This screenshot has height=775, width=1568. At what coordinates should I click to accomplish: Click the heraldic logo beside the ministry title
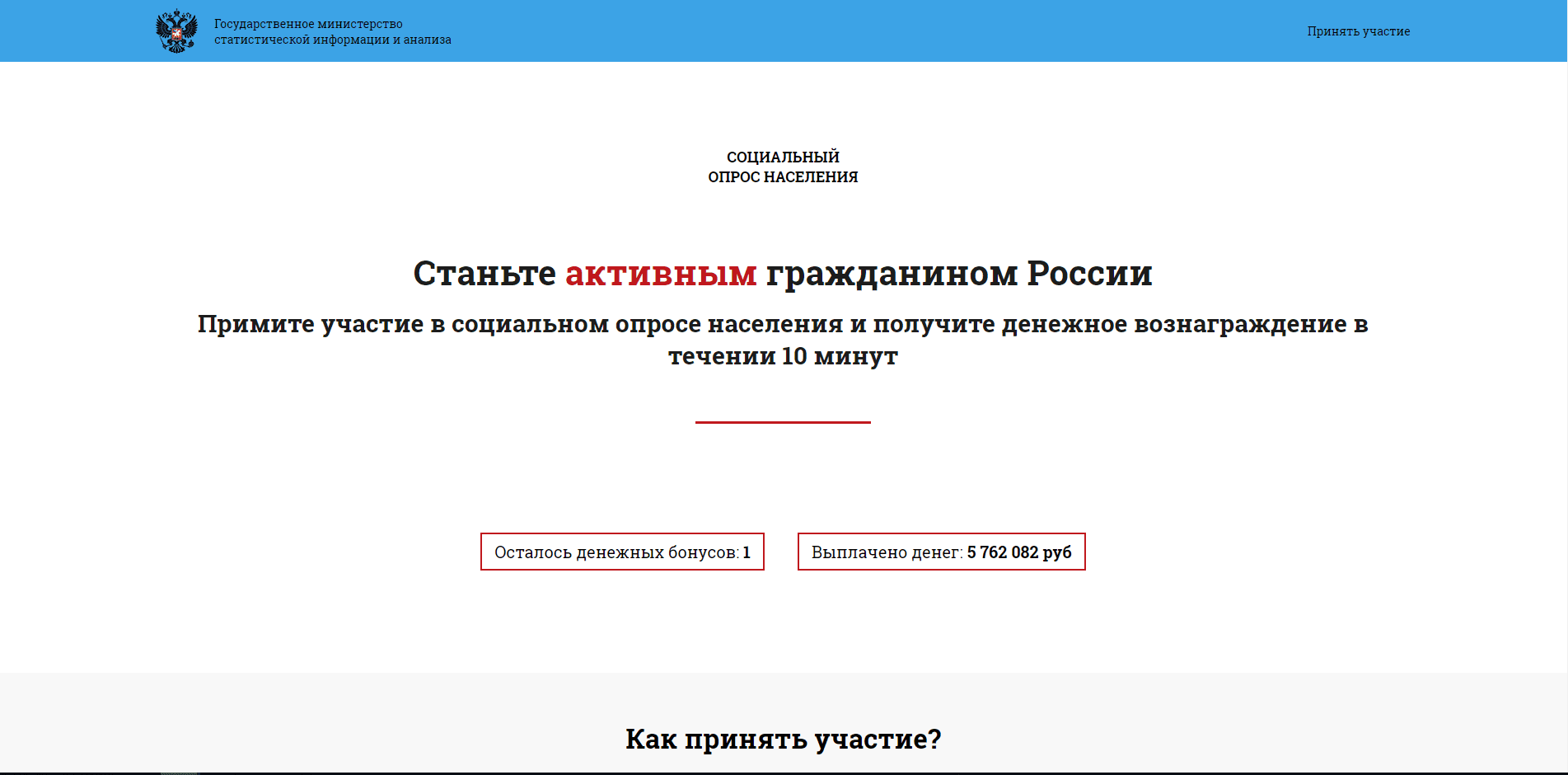(x=176, y=30)
